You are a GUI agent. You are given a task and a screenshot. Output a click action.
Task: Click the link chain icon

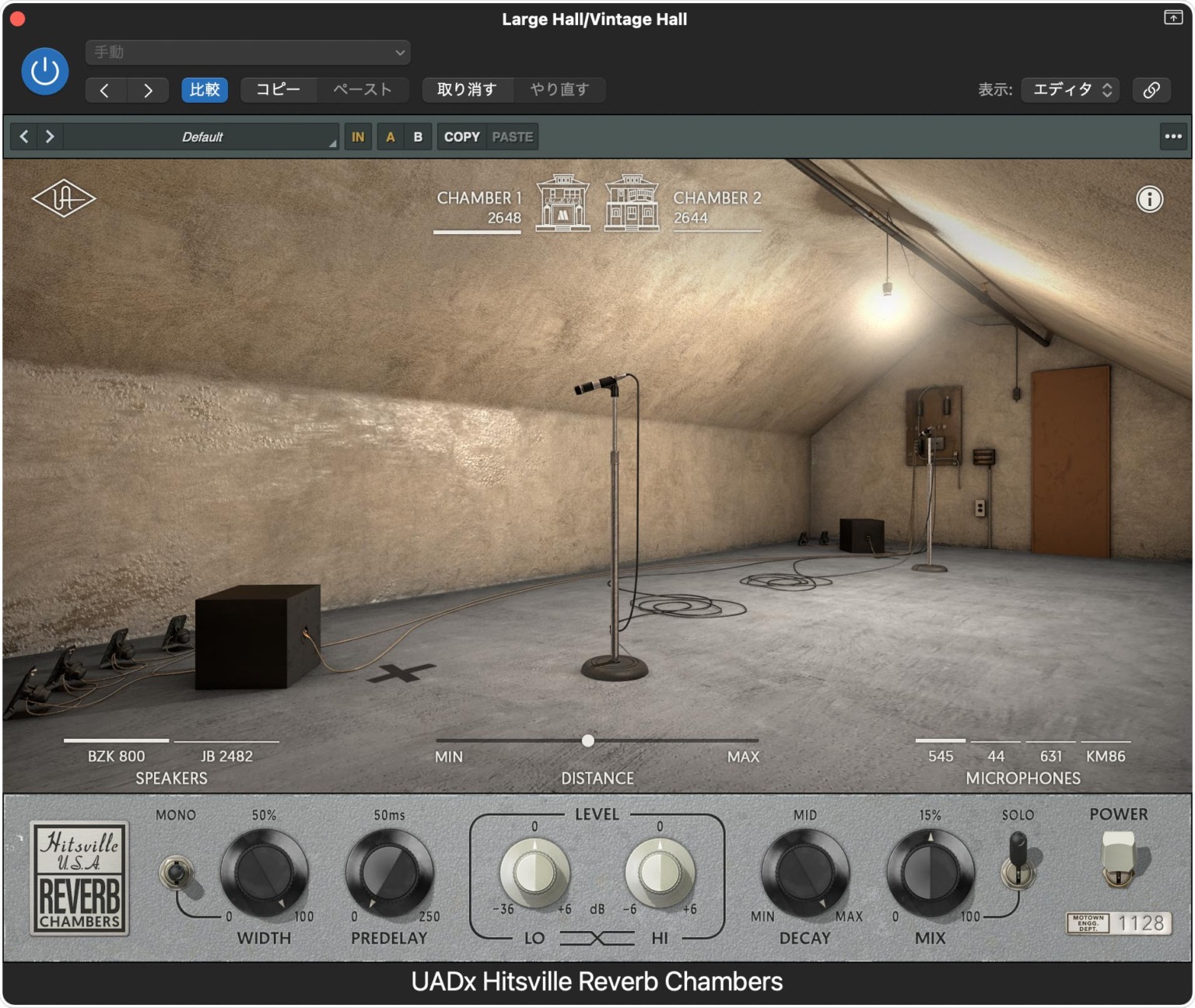click(1151, 90)
